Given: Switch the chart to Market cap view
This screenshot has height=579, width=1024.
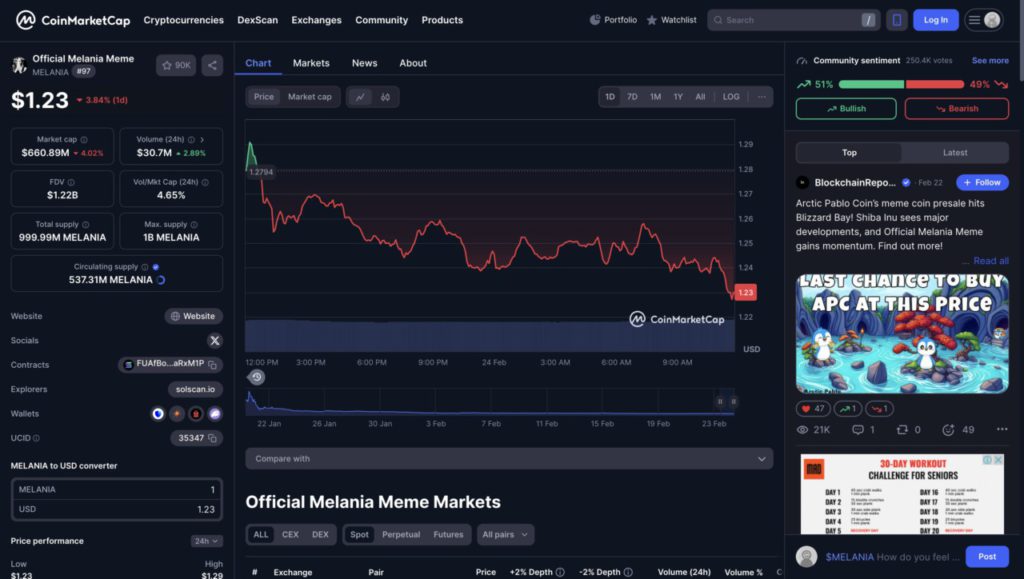Looking at the screenshot, I should tap(309, 97).
